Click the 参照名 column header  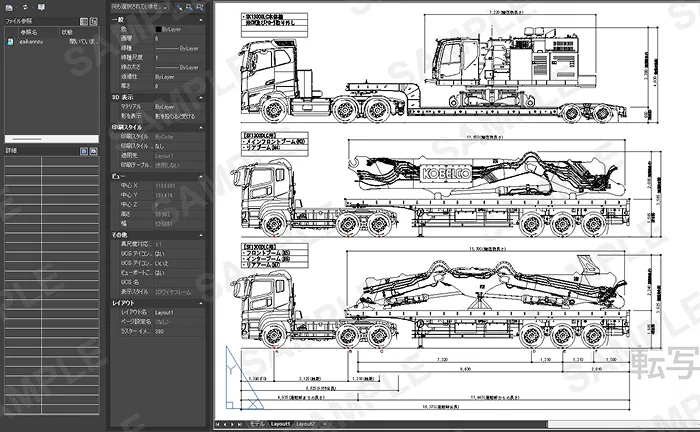tap(37, 32)
